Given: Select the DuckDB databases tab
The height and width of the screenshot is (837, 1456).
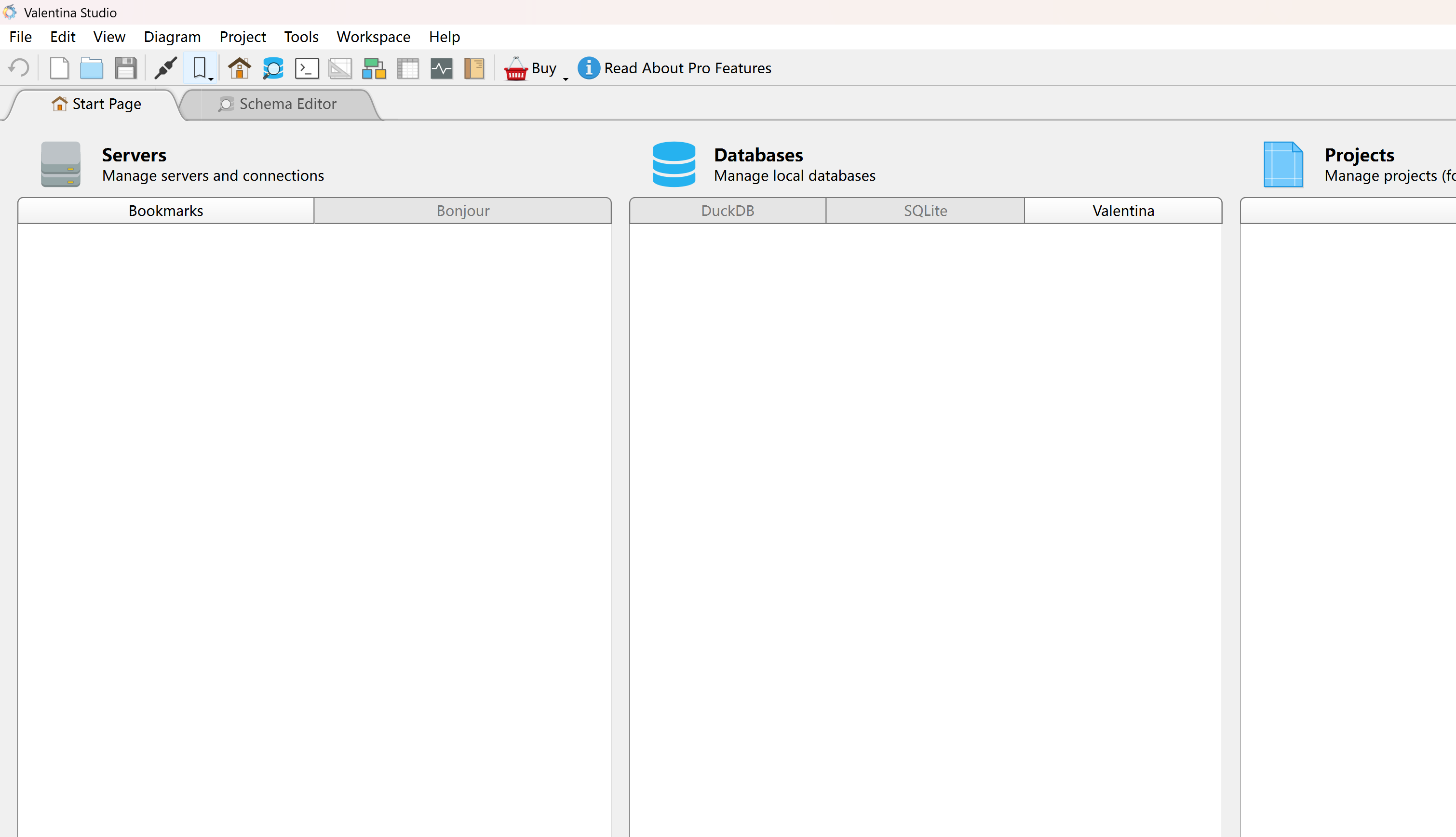Looking at the screenshot, I should point(728,211).
